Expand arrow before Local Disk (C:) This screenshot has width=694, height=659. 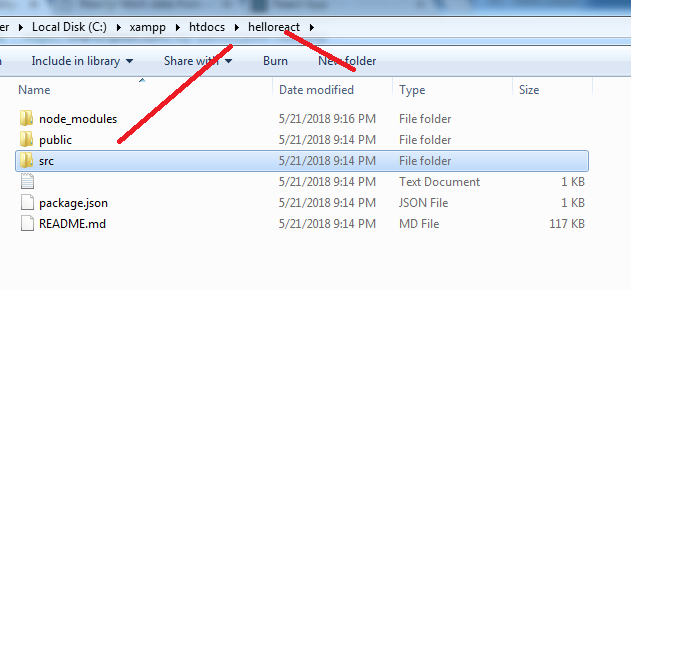[20, 27]
